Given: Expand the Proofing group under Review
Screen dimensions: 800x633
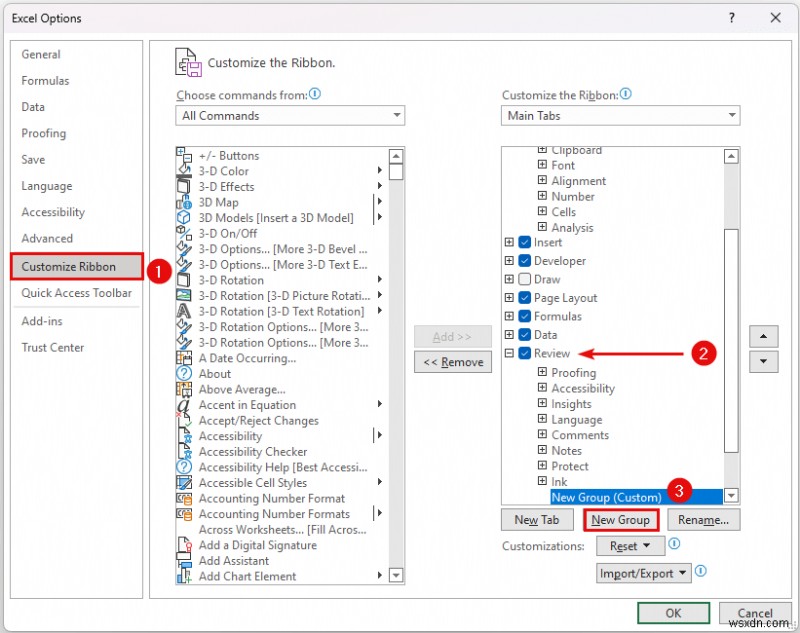Looking at the screenshot, I should point(542,372).
